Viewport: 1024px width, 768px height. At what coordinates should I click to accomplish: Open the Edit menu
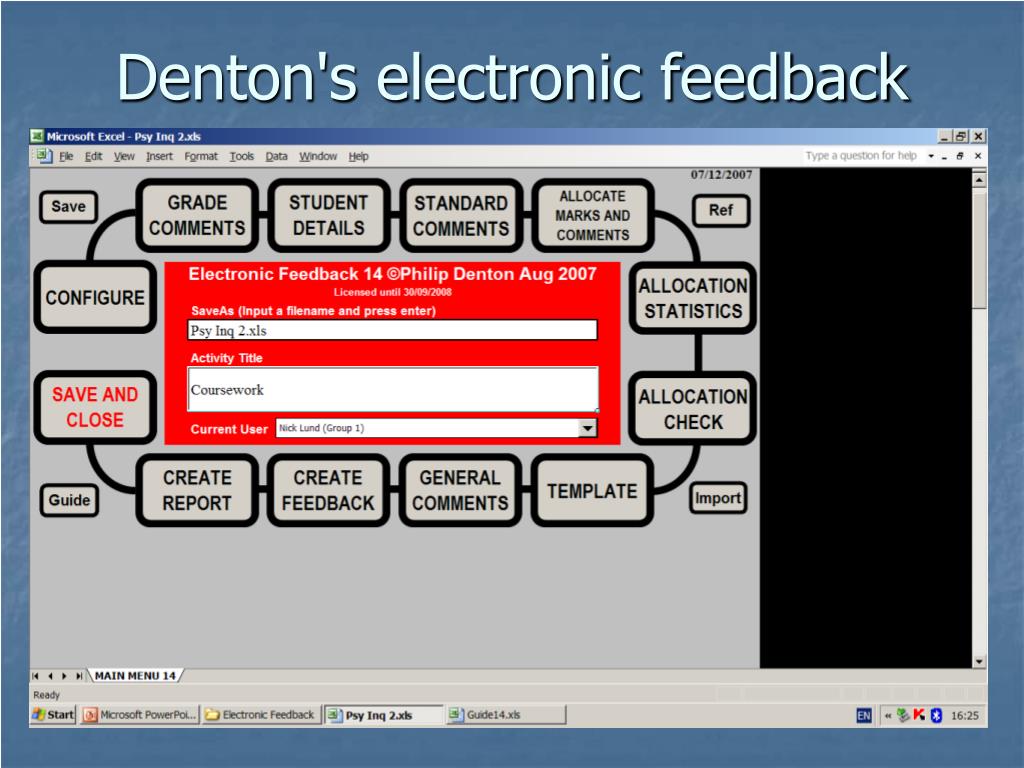(x=93, y=156)
